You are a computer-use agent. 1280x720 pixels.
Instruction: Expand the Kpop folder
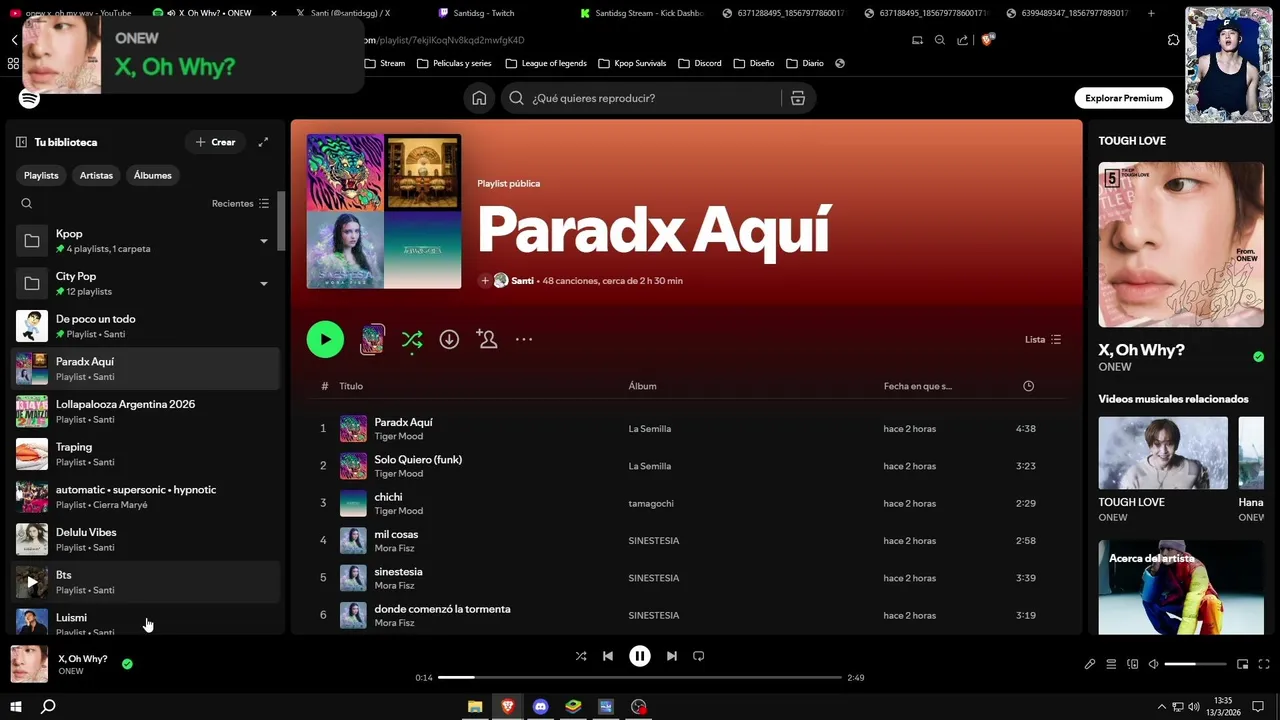coord(264,241)
